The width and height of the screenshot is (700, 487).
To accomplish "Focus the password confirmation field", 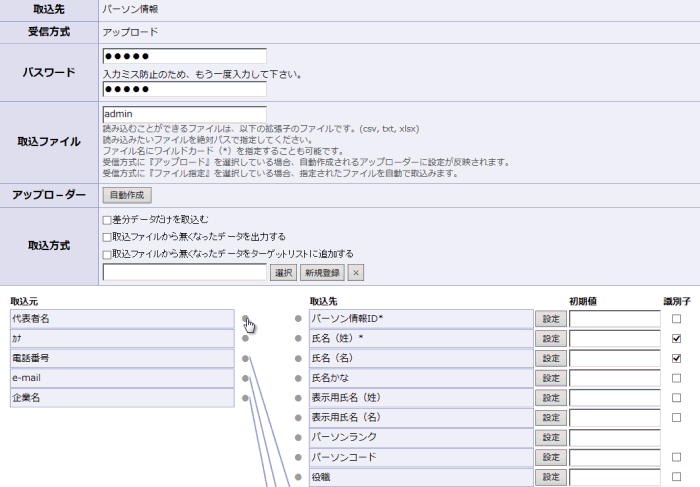I will [x=185, y=89].
